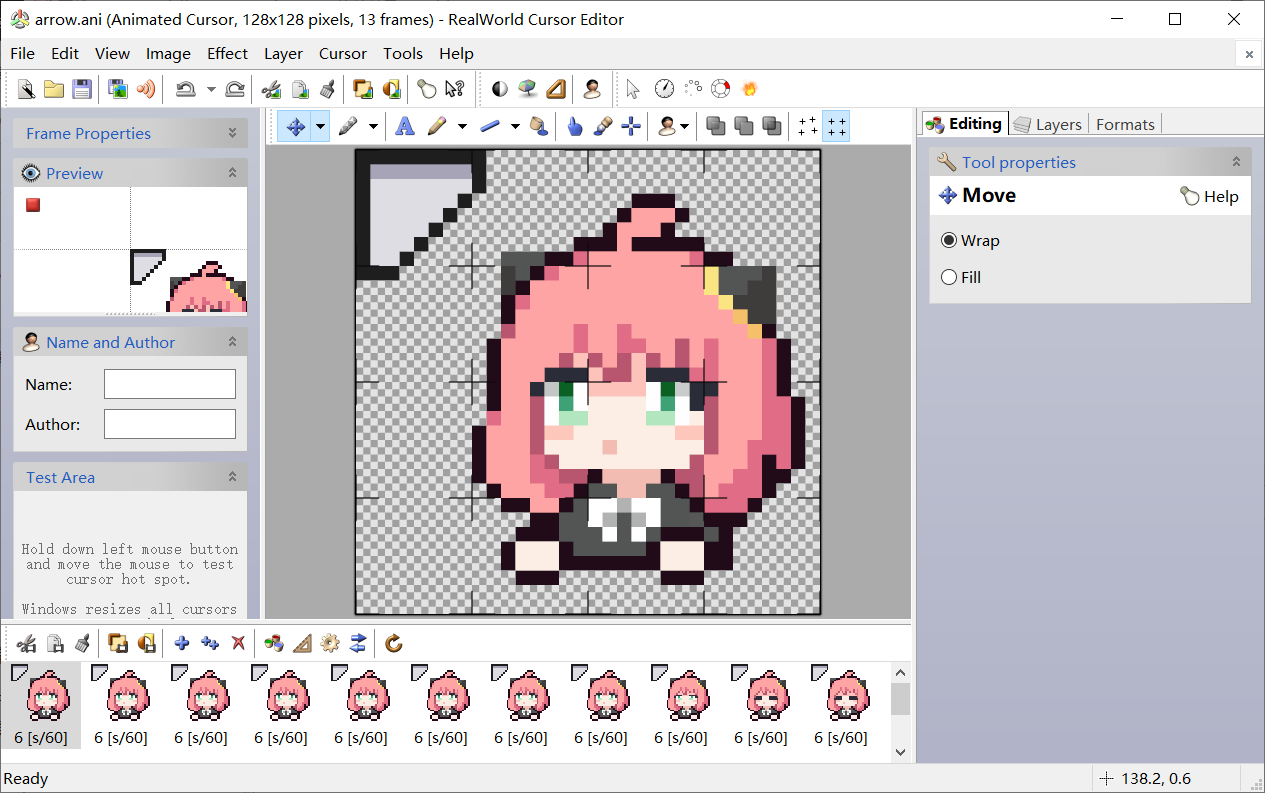Click the blue opposite arrows reverse icon
The image size is (1265, 793).
tap(358, 643)
